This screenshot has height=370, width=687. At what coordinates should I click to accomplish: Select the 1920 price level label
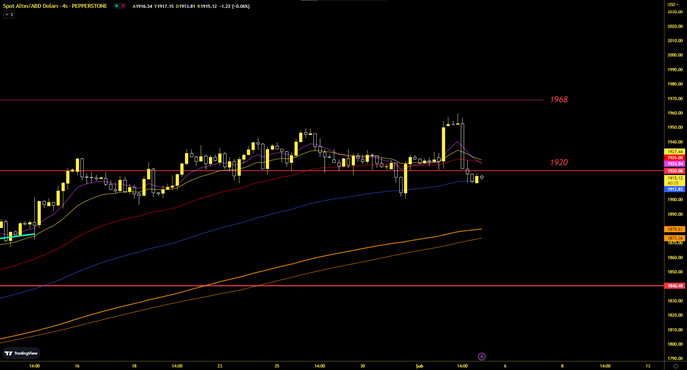click(559, 163)
